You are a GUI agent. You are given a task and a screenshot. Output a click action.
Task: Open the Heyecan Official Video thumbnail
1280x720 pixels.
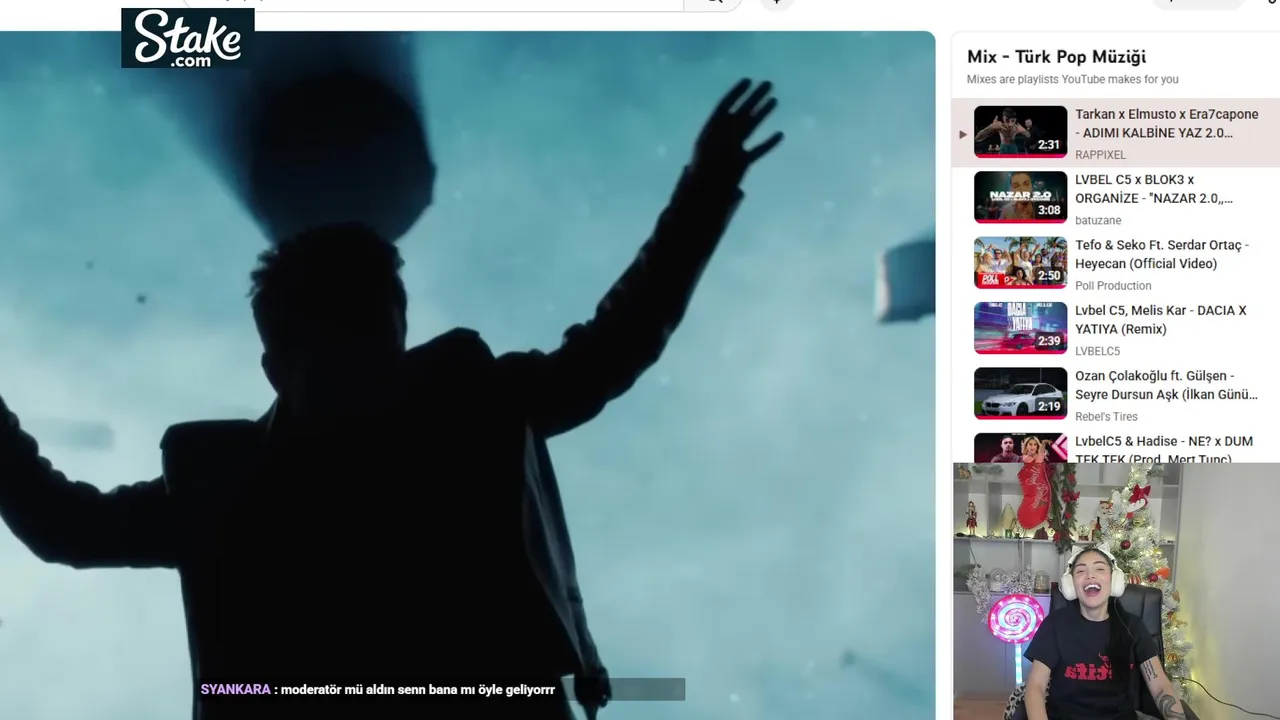1020,263
